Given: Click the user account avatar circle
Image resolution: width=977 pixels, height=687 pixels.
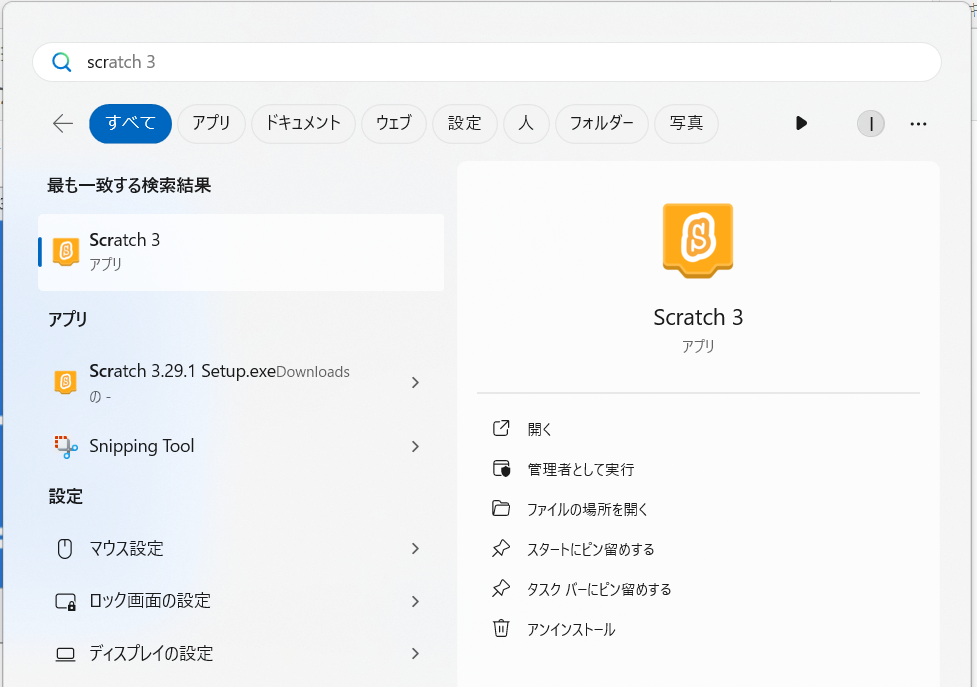Looking at the screenshot, I should pos(870,123).
